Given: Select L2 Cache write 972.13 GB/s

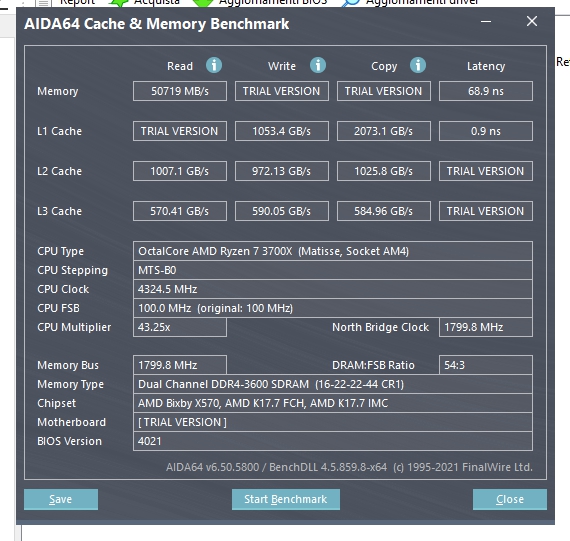Looking at the screenshot, I should [x=282, y=171].
